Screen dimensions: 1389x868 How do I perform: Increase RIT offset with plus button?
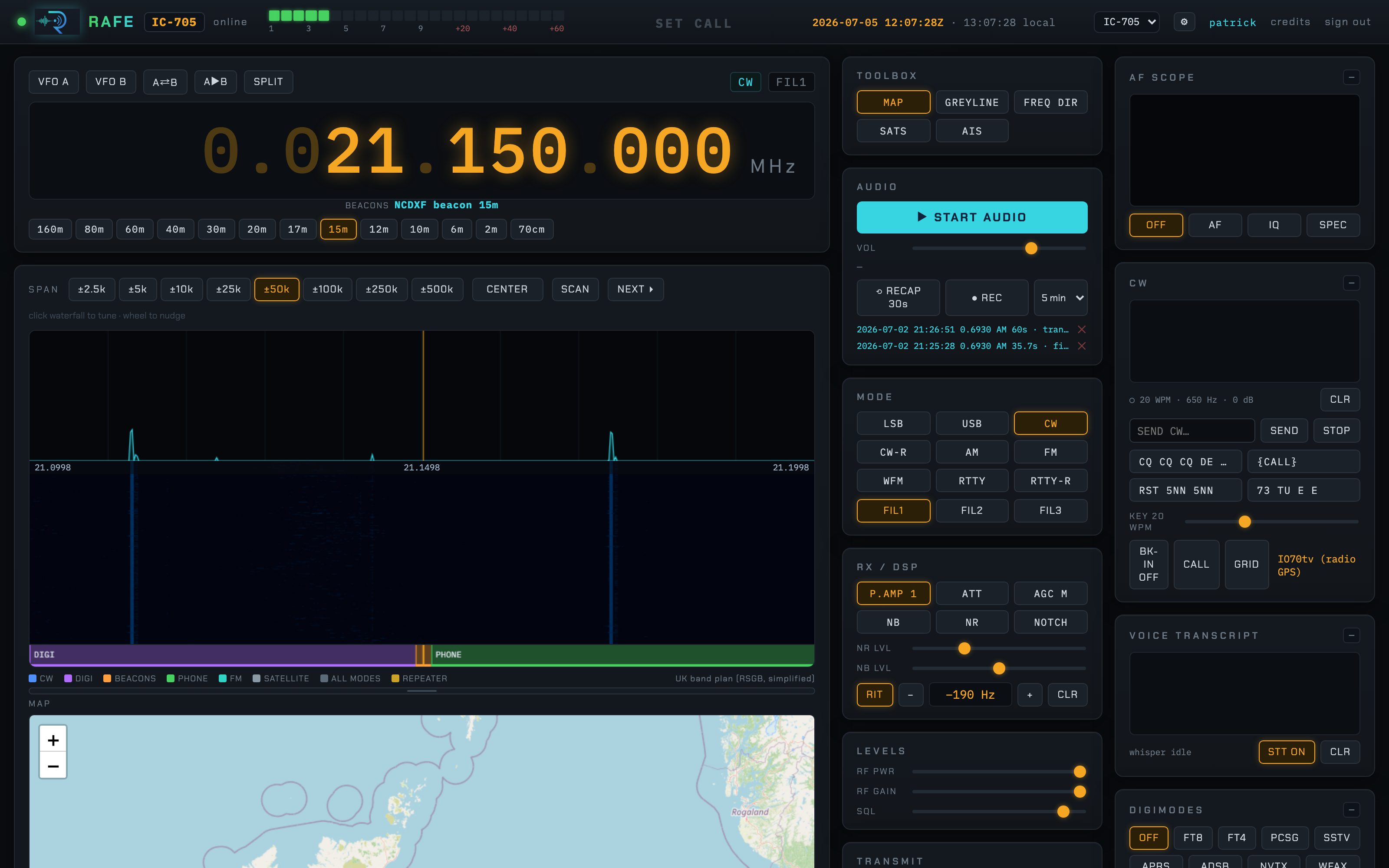[1030, 695]
